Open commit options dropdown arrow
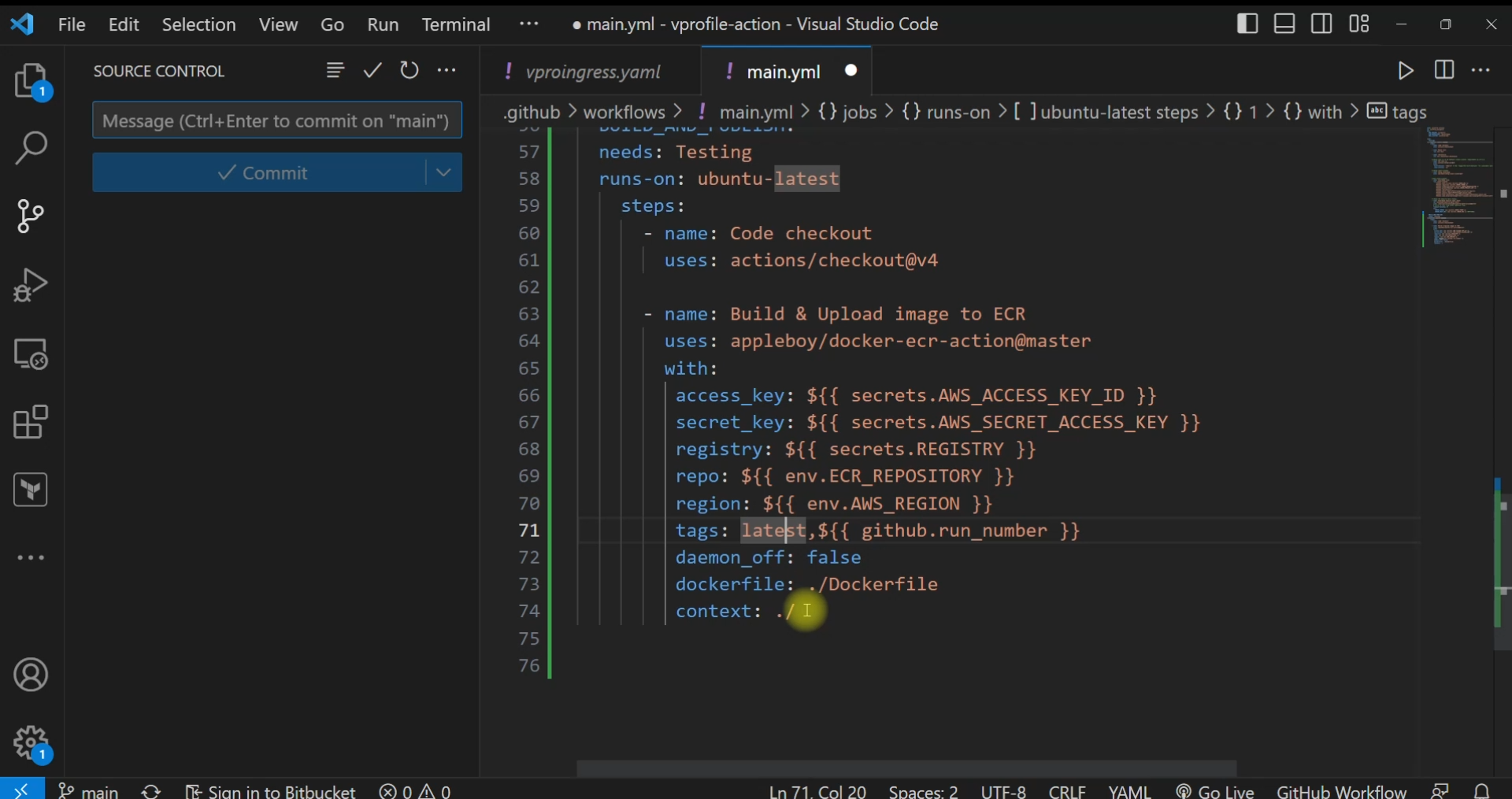 pyautogui.click(x=443, y=172)
